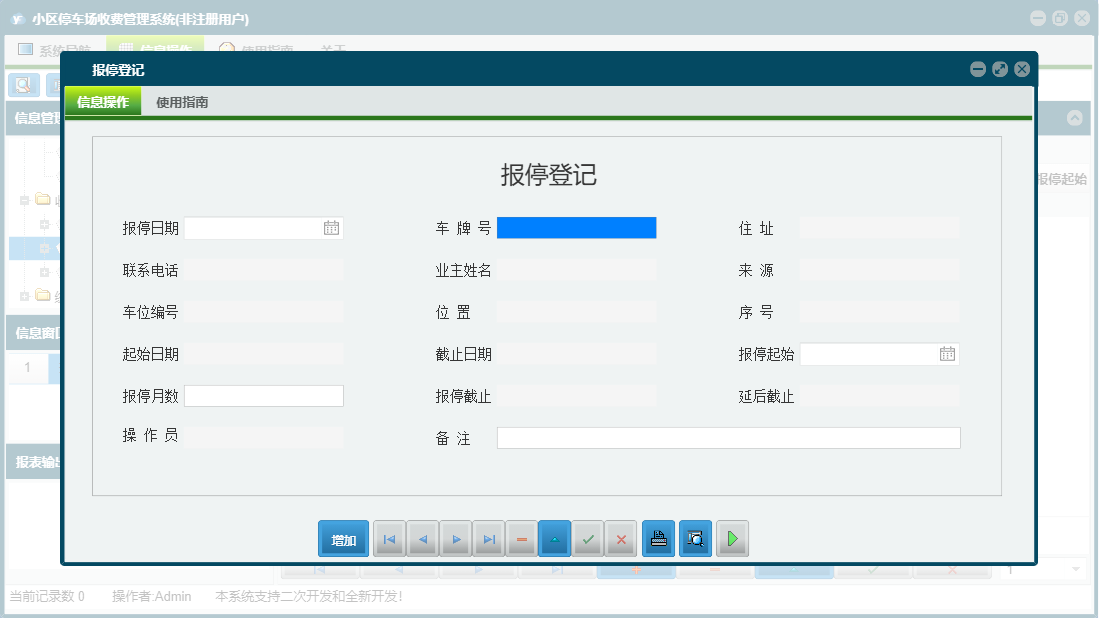The height and width of the screenshot is (618, 1099).
Task: Go to the previous record
Action: click(422, 538)
